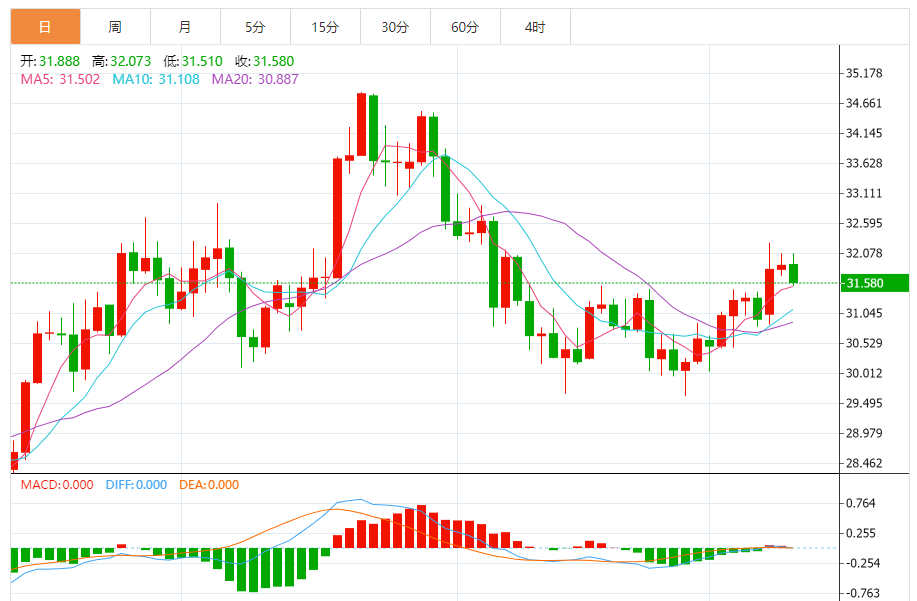Click the DEA:0.000 label

click(x=209, y=485)
